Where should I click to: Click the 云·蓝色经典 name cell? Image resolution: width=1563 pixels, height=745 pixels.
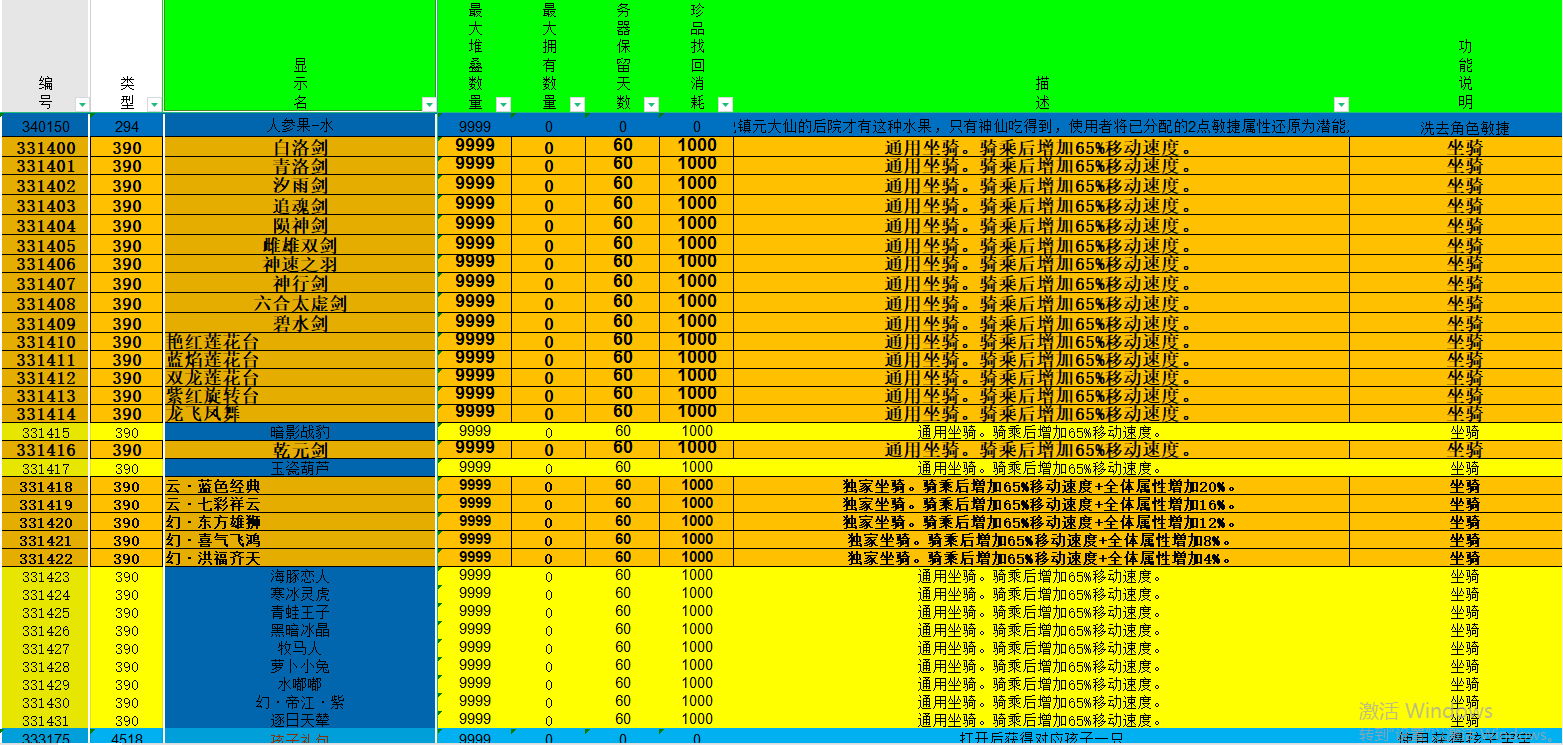(x=300, y=486)
